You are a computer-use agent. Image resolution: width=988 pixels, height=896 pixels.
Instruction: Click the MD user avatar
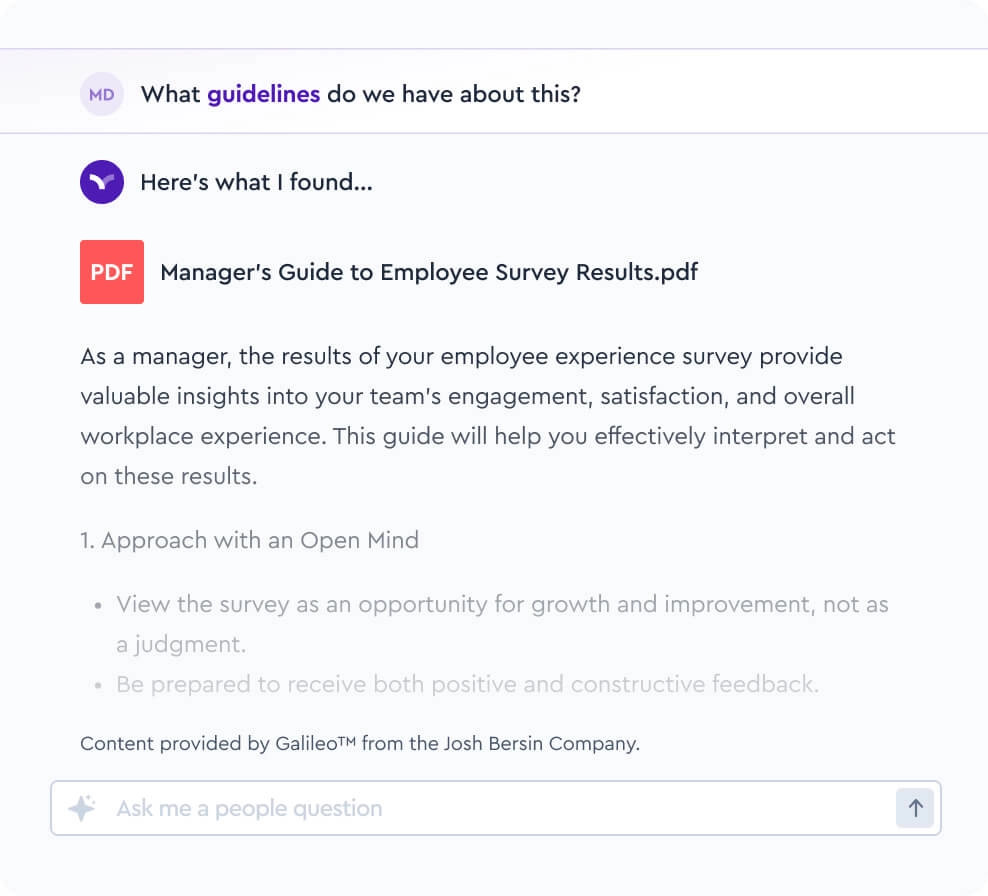coord(101,95)
